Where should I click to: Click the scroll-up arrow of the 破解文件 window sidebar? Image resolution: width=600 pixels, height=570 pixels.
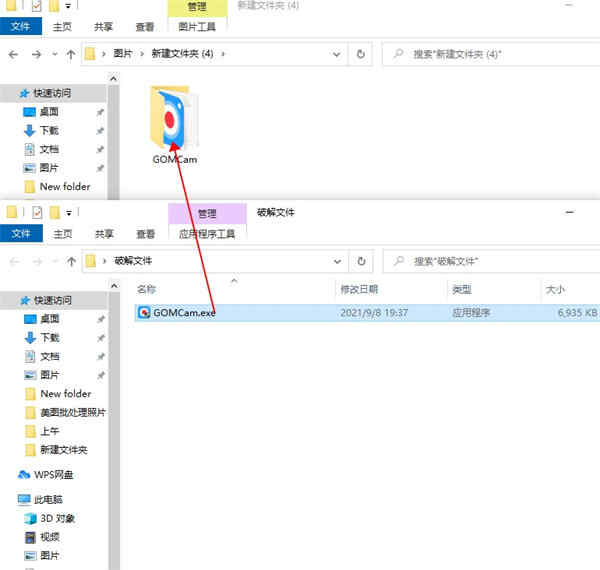point(114,286)
